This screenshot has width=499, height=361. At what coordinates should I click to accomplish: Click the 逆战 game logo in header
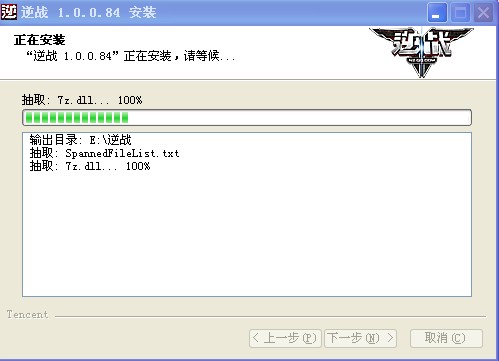pyautogui.click(x=421, y=53)
